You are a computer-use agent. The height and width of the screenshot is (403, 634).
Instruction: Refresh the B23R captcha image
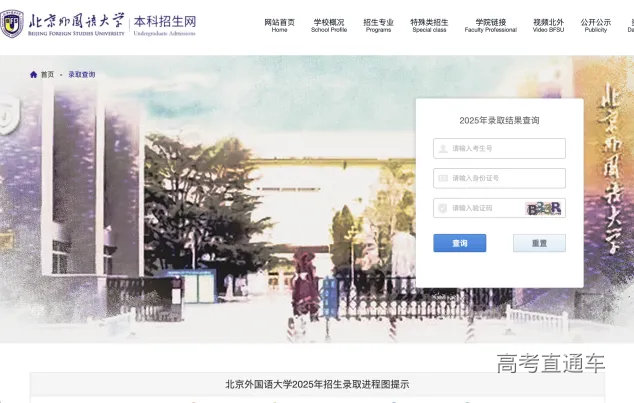544,208
